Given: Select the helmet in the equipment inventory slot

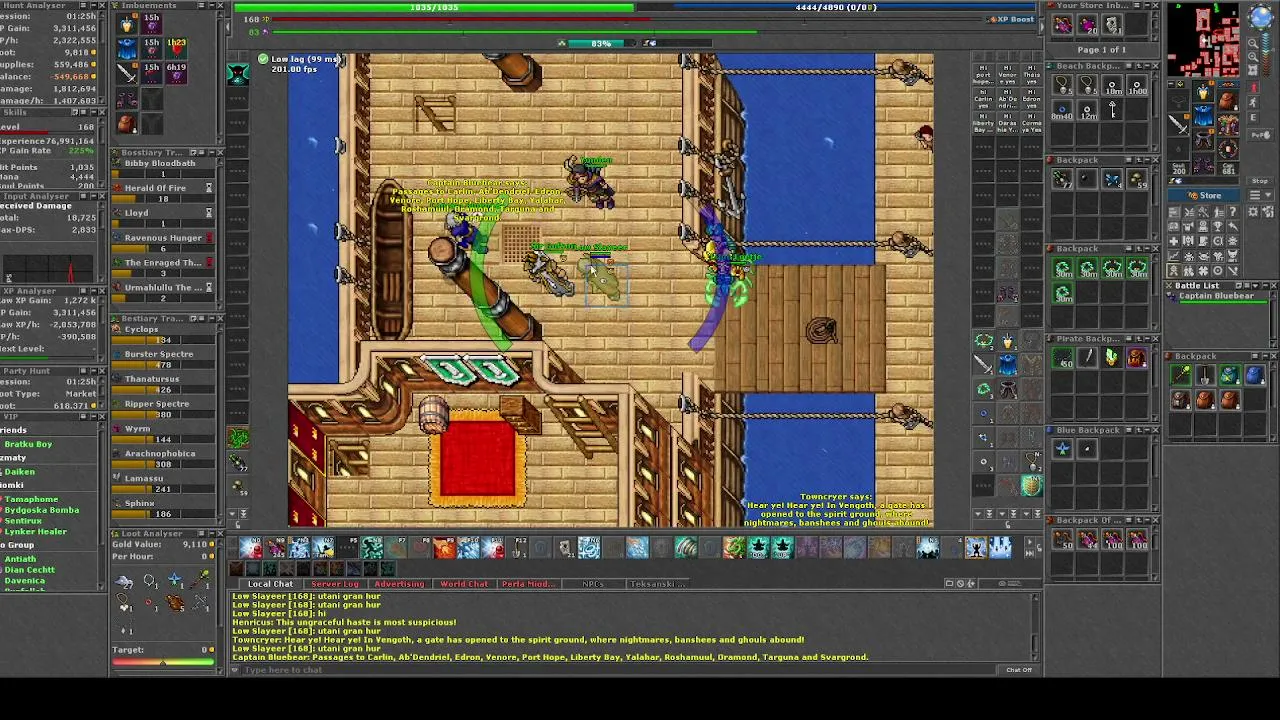Looking at the screenshot, I should (1204, 93).
